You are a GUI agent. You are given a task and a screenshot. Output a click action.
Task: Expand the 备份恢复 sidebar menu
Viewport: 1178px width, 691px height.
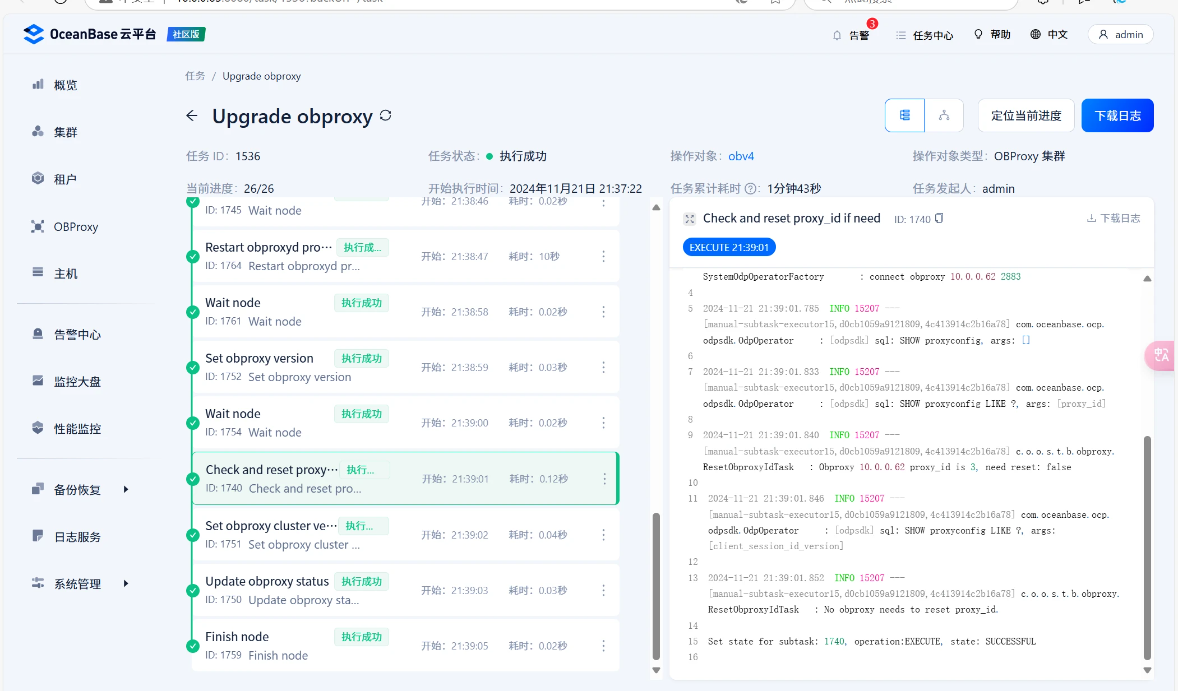(67, 489)
